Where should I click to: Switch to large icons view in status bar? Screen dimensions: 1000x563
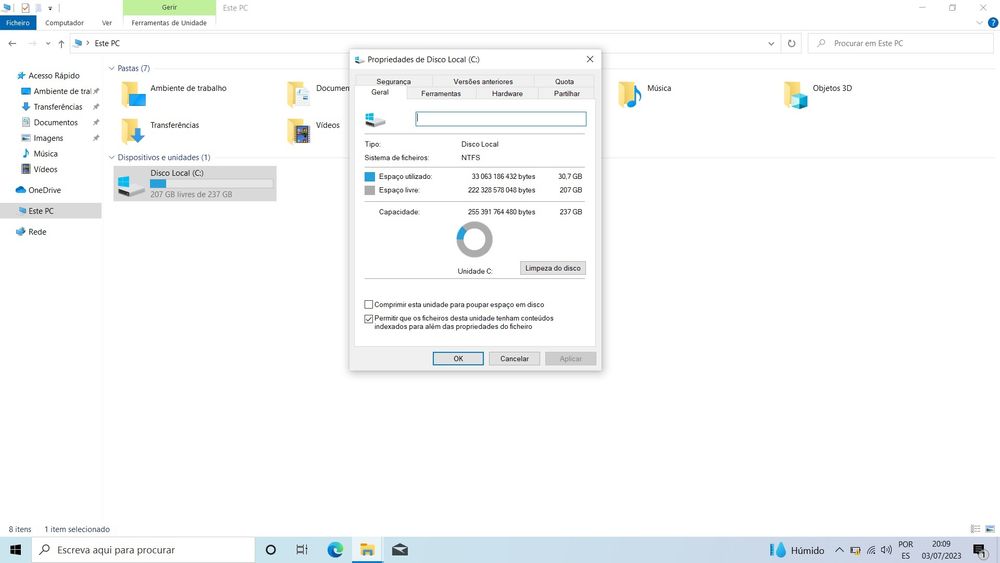[x=990, y=529]
